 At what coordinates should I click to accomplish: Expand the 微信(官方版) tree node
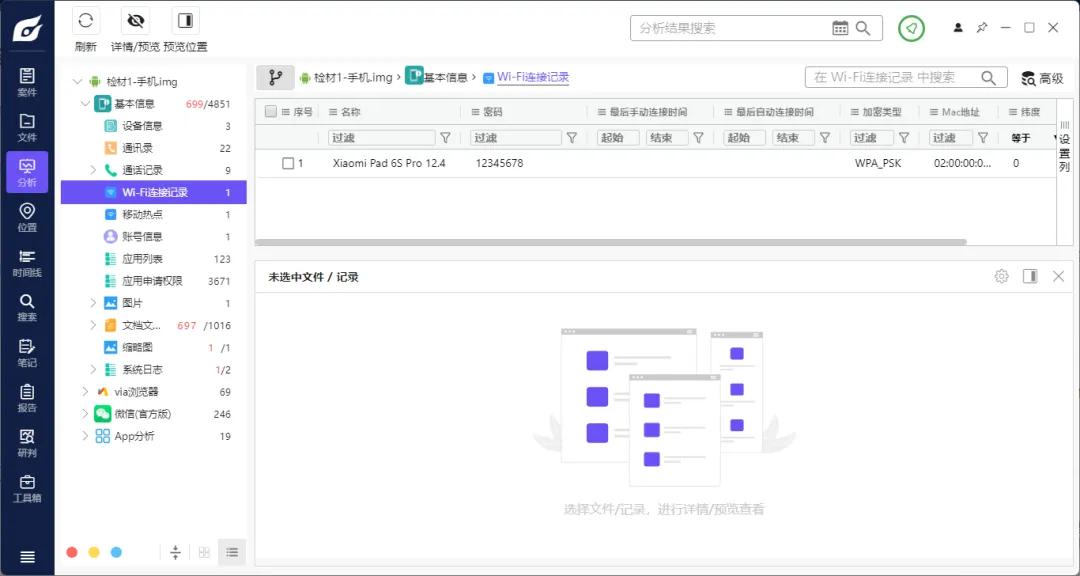(x=85, y=414)
